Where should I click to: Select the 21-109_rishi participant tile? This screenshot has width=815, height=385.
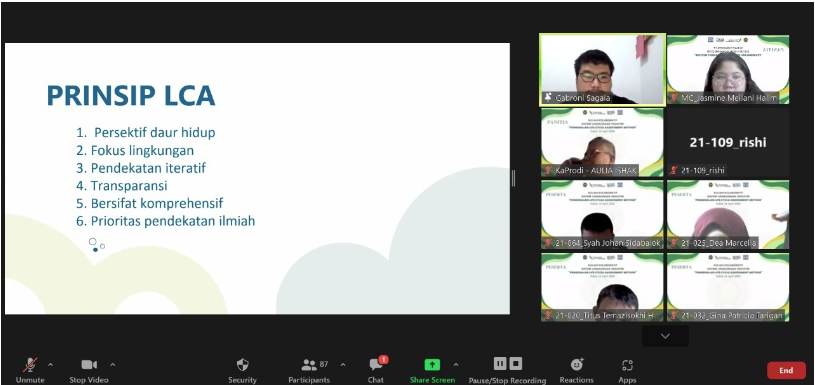[728, 142]
